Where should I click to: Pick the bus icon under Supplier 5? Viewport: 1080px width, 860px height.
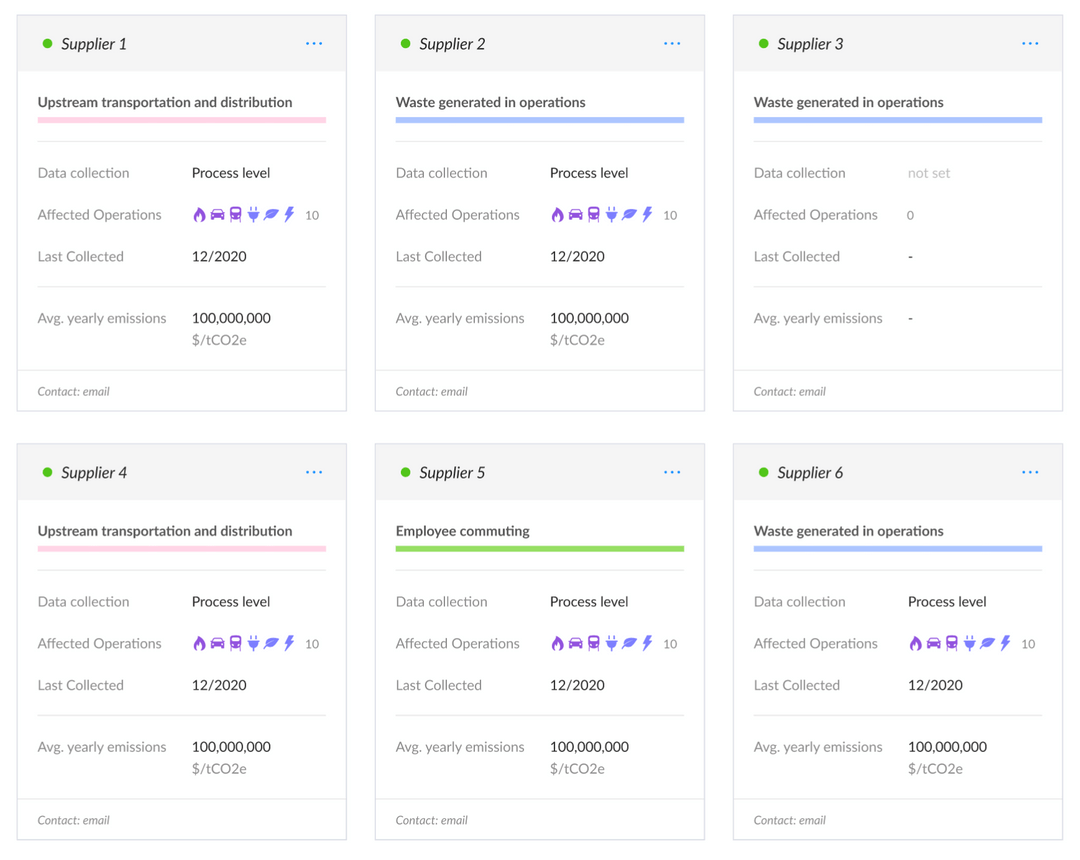tap(594, 644)
